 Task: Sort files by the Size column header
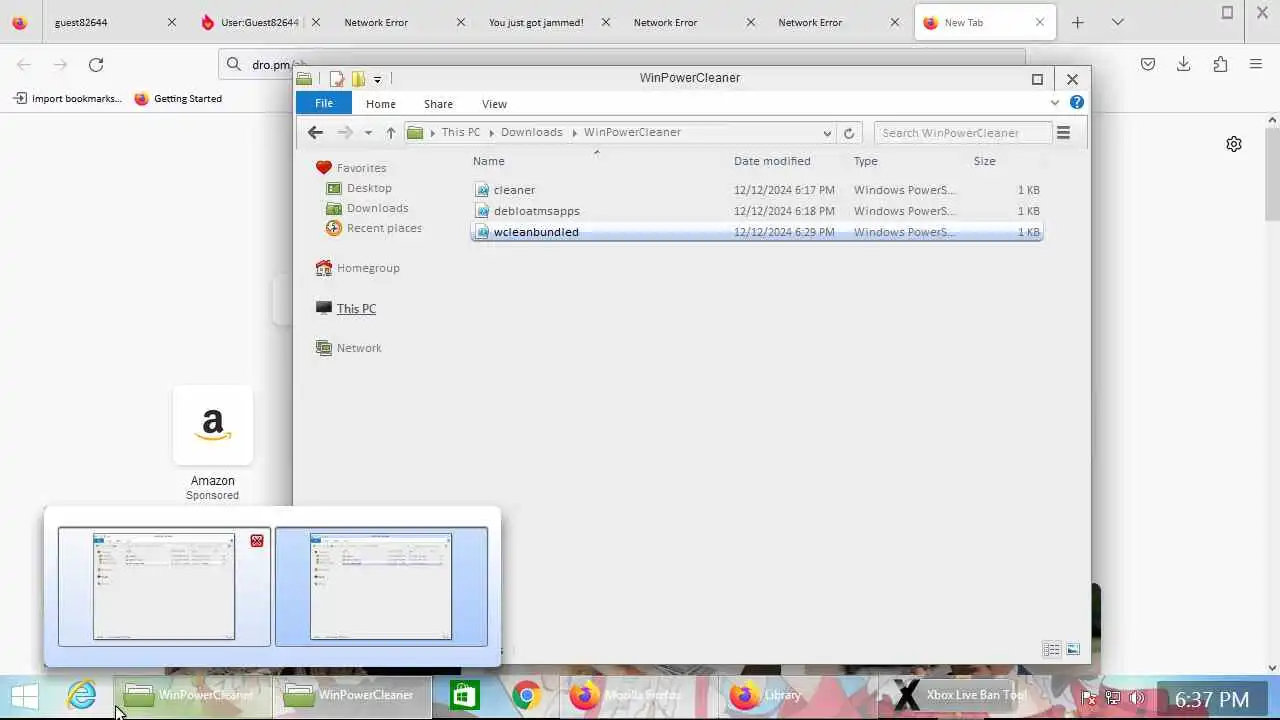click(x=984, y=161)
